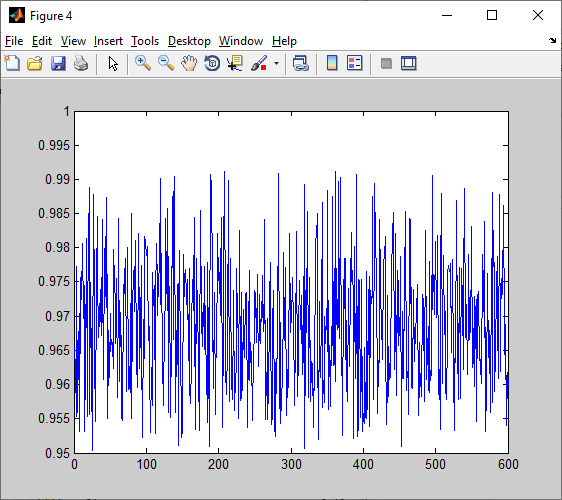This screenshot has height=500, width=562.
Task: Toggle the Brush data tool
Action: click(259, 63)
